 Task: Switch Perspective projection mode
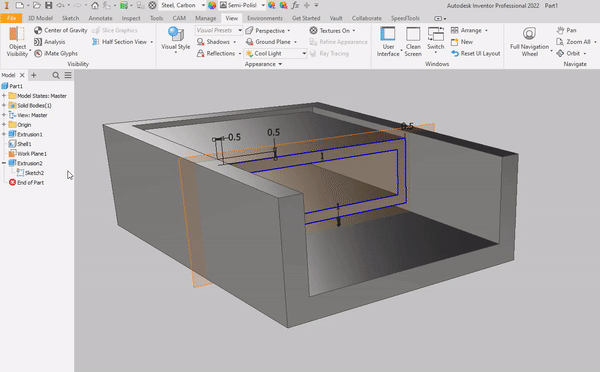265,30
